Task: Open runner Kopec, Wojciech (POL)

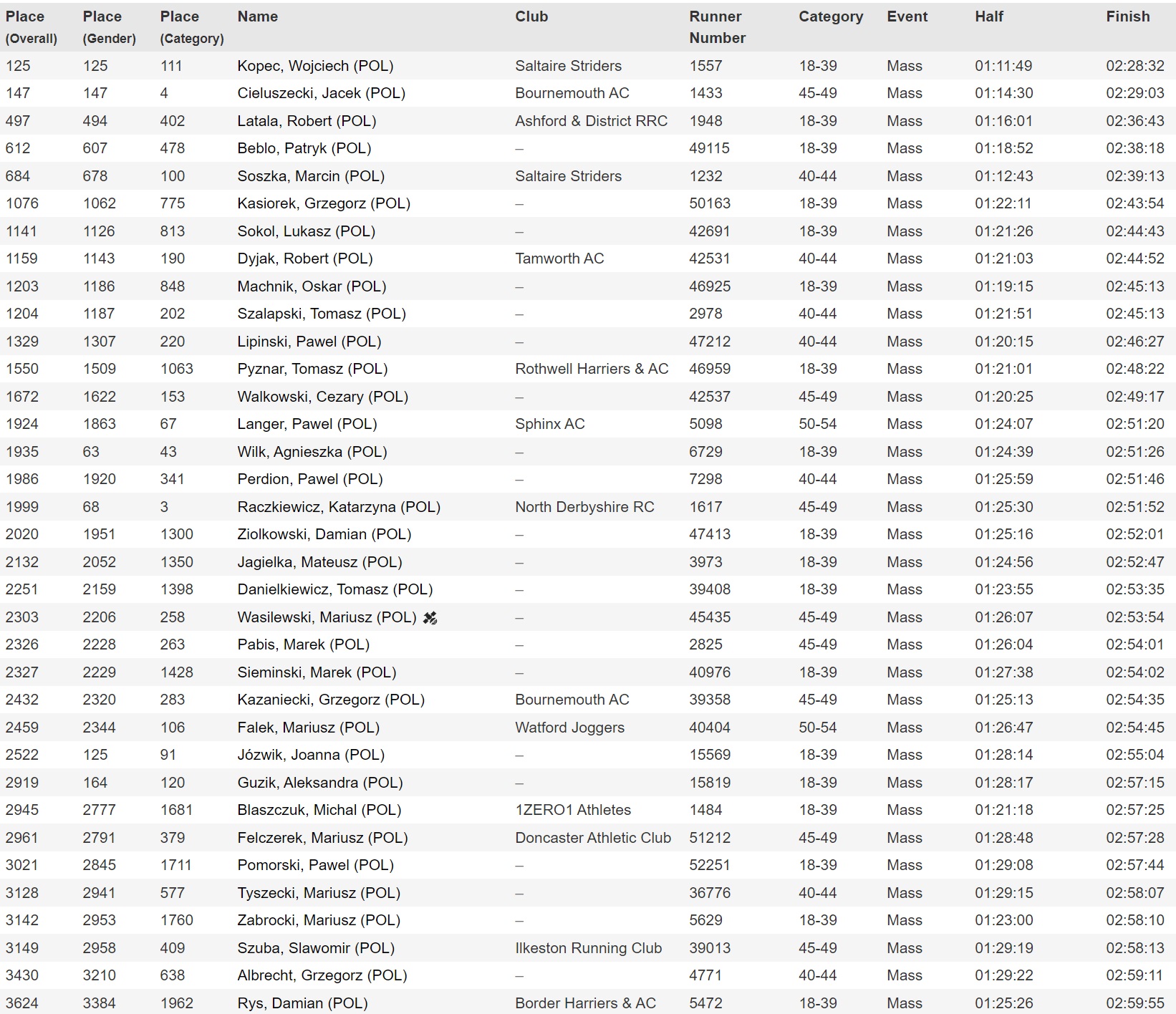Action: 315,66
